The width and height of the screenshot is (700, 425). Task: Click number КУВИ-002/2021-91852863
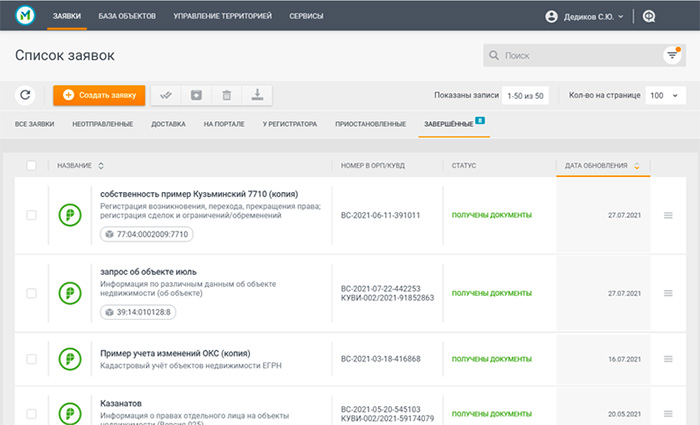pyautogui.click(x=388, y=298)
